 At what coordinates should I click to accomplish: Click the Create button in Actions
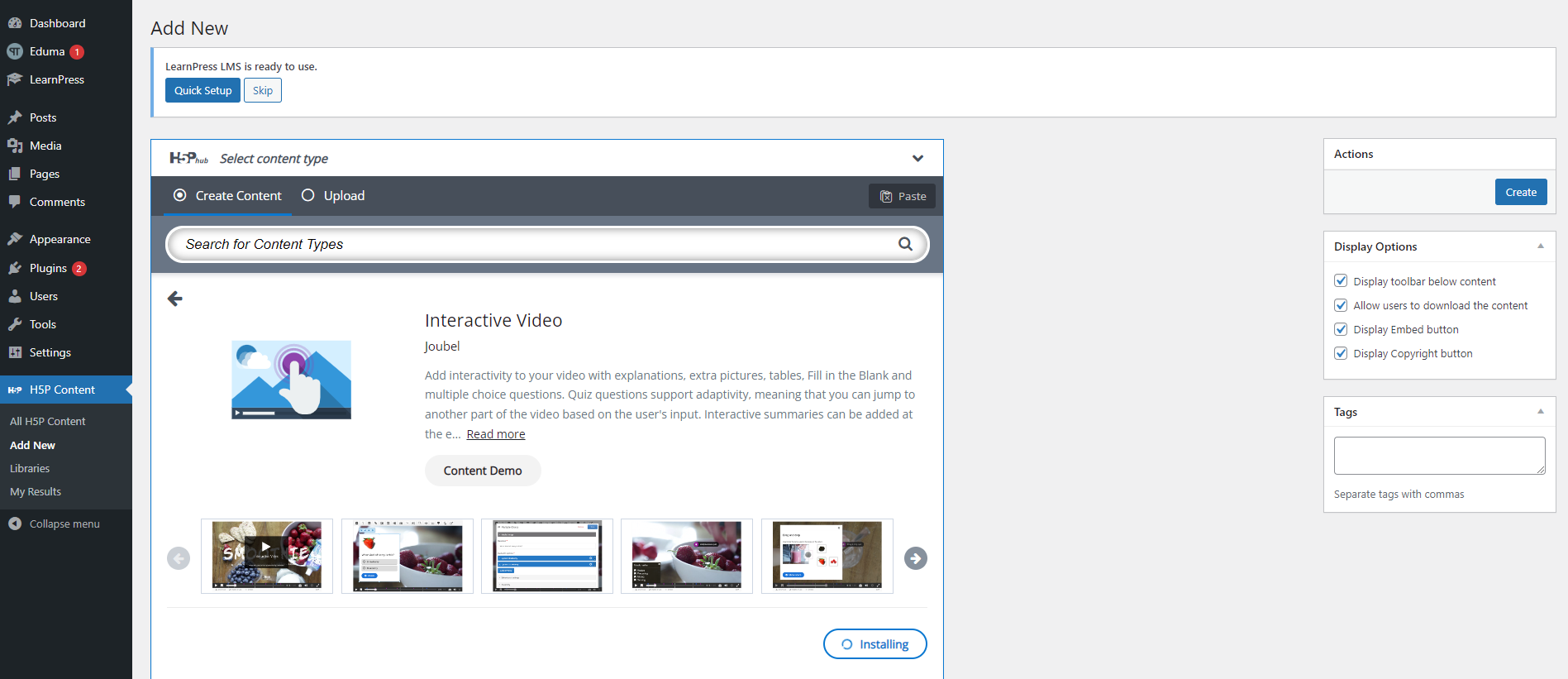1521,192
